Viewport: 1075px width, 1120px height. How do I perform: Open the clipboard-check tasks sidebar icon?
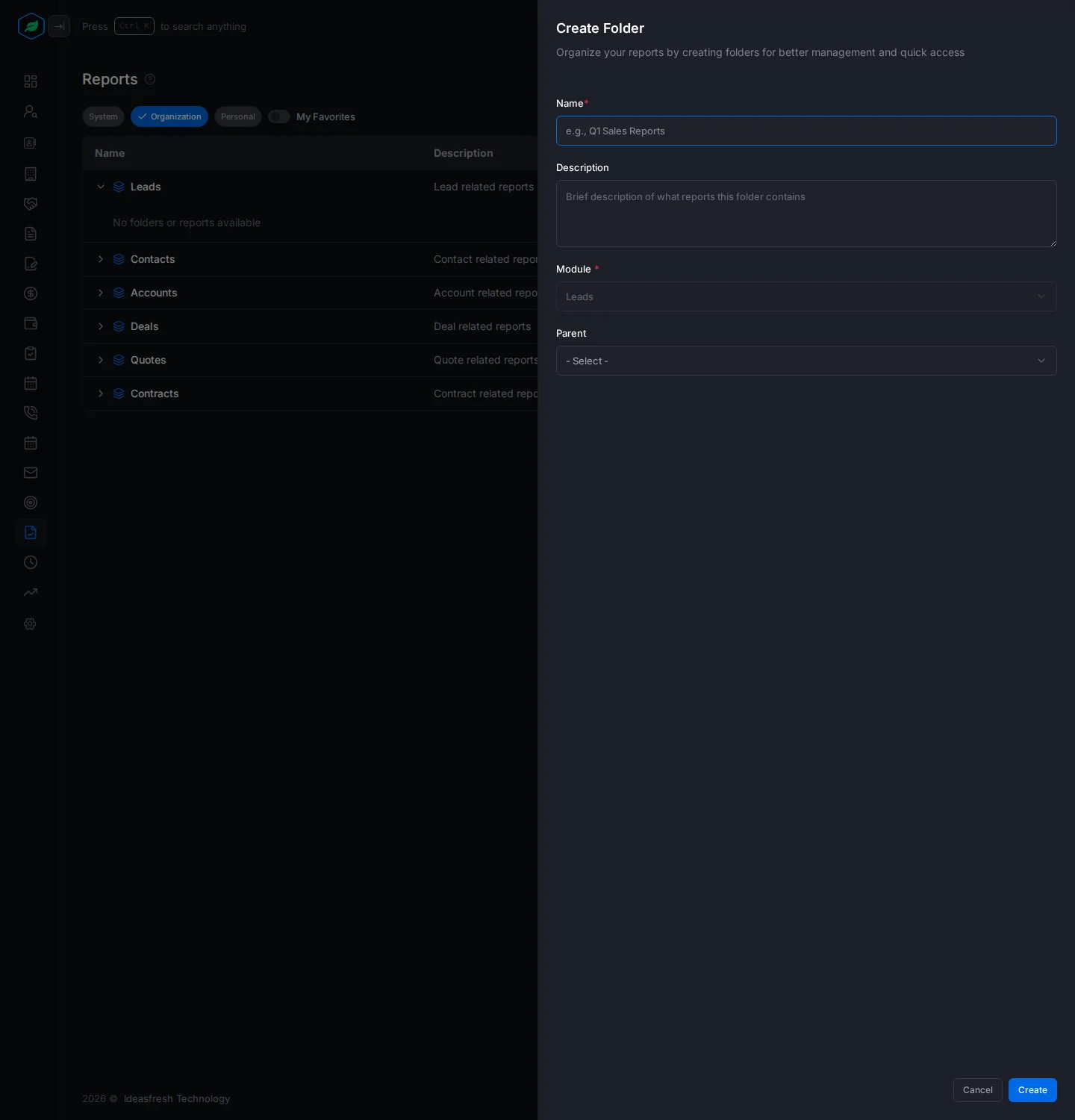point(31,353)
